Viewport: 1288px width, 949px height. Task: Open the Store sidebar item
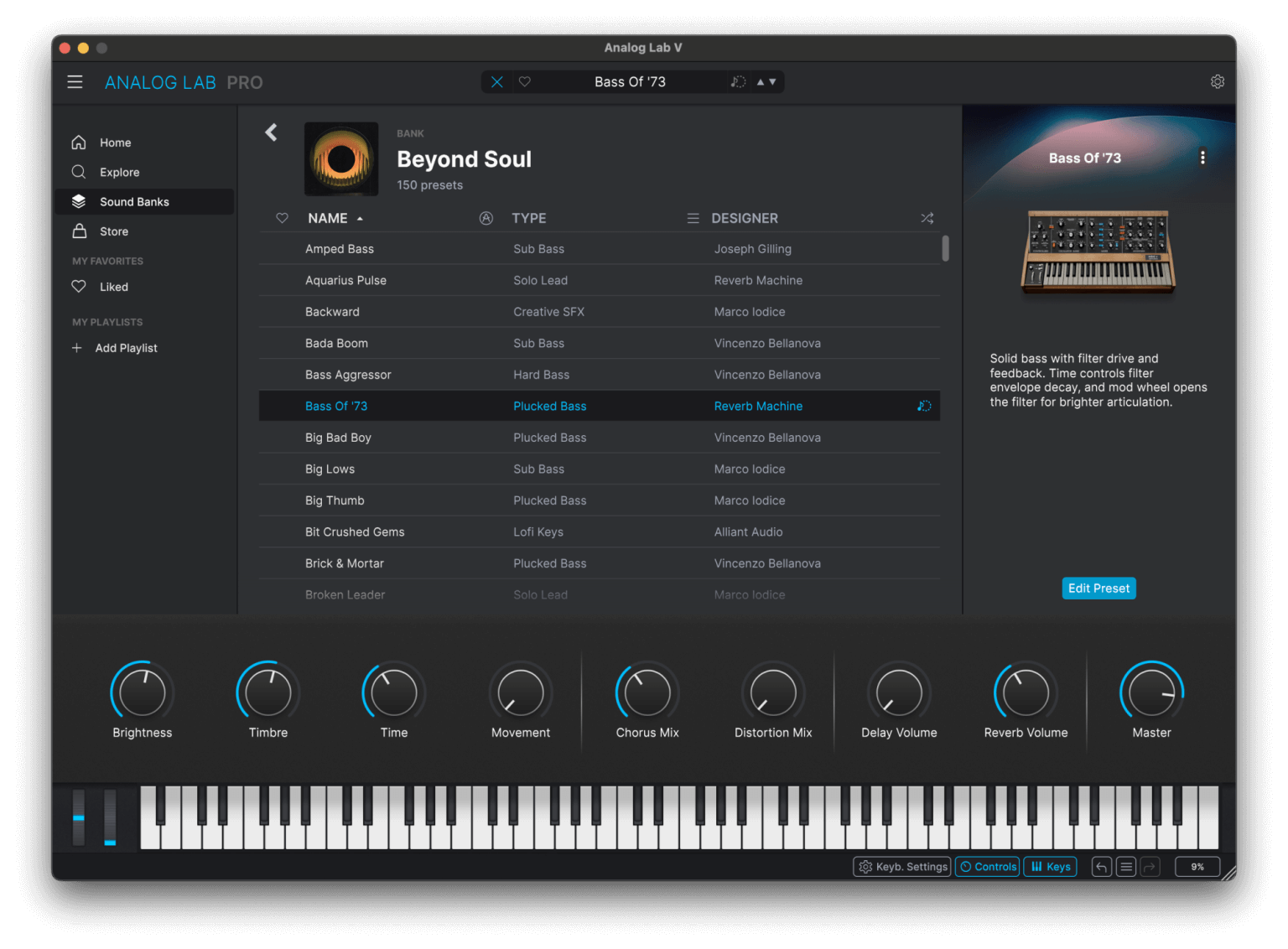114,231
